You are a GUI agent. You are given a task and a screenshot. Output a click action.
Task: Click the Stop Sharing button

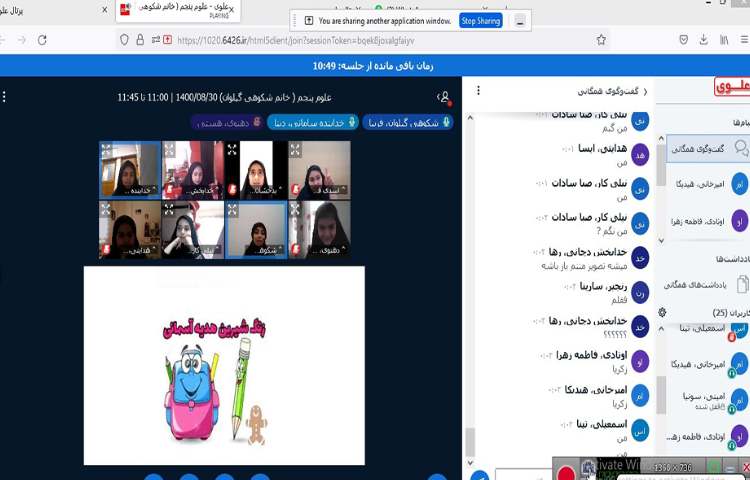click(481, 20)
